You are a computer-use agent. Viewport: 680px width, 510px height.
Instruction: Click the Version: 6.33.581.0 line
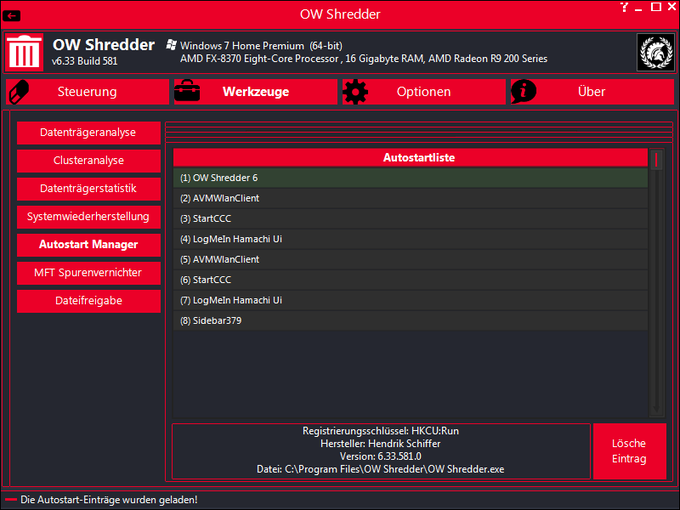(x=380, y=456)
